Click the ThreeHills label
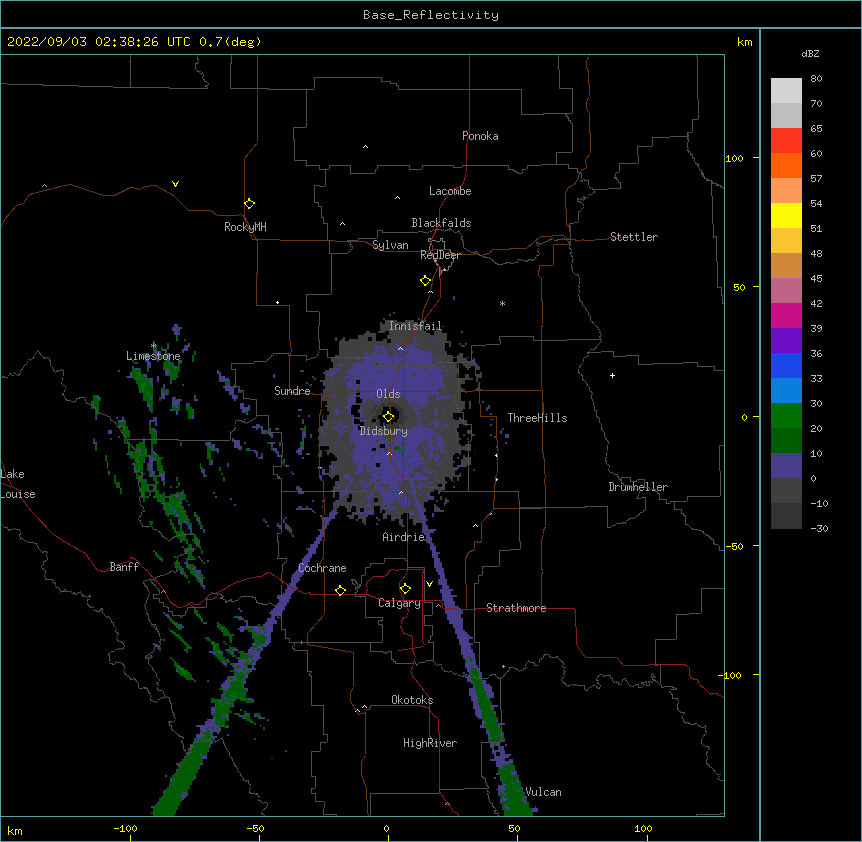The height and width of the screenshot is (842, 862). [537, 418]
